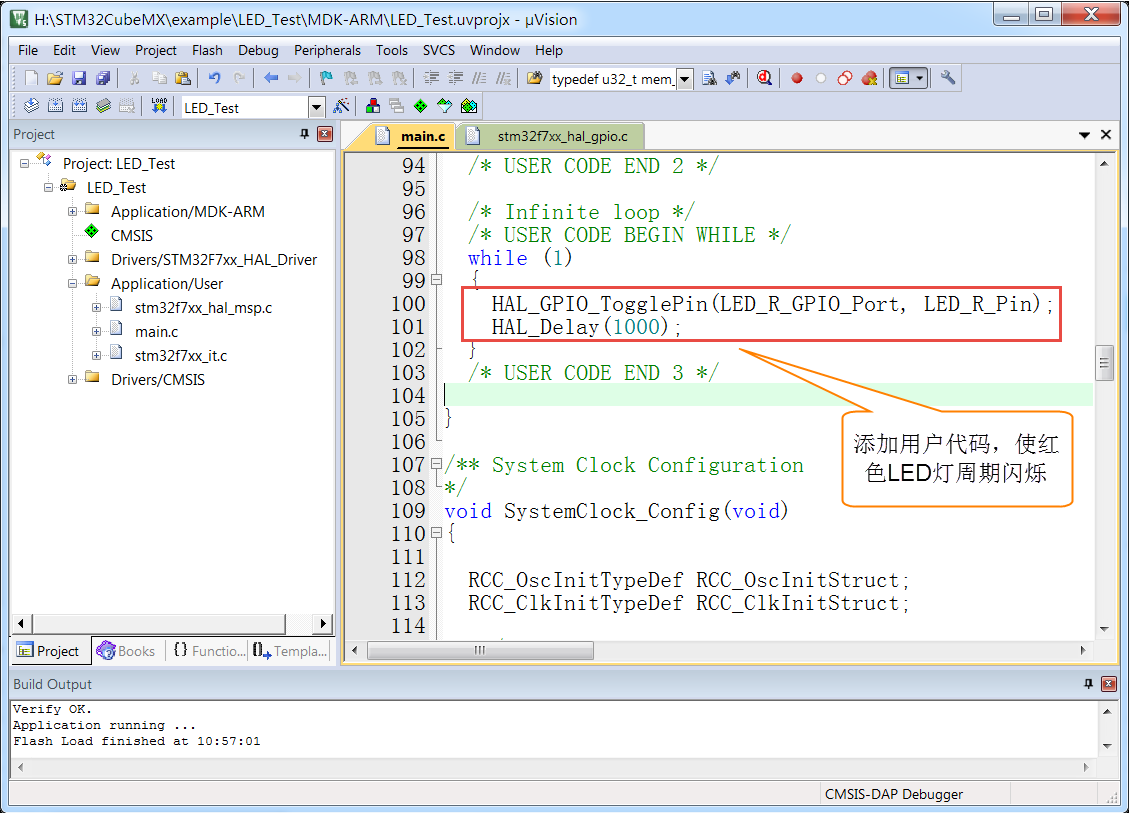
Task: Close the active editor tab
Action: coord(1106,135)
